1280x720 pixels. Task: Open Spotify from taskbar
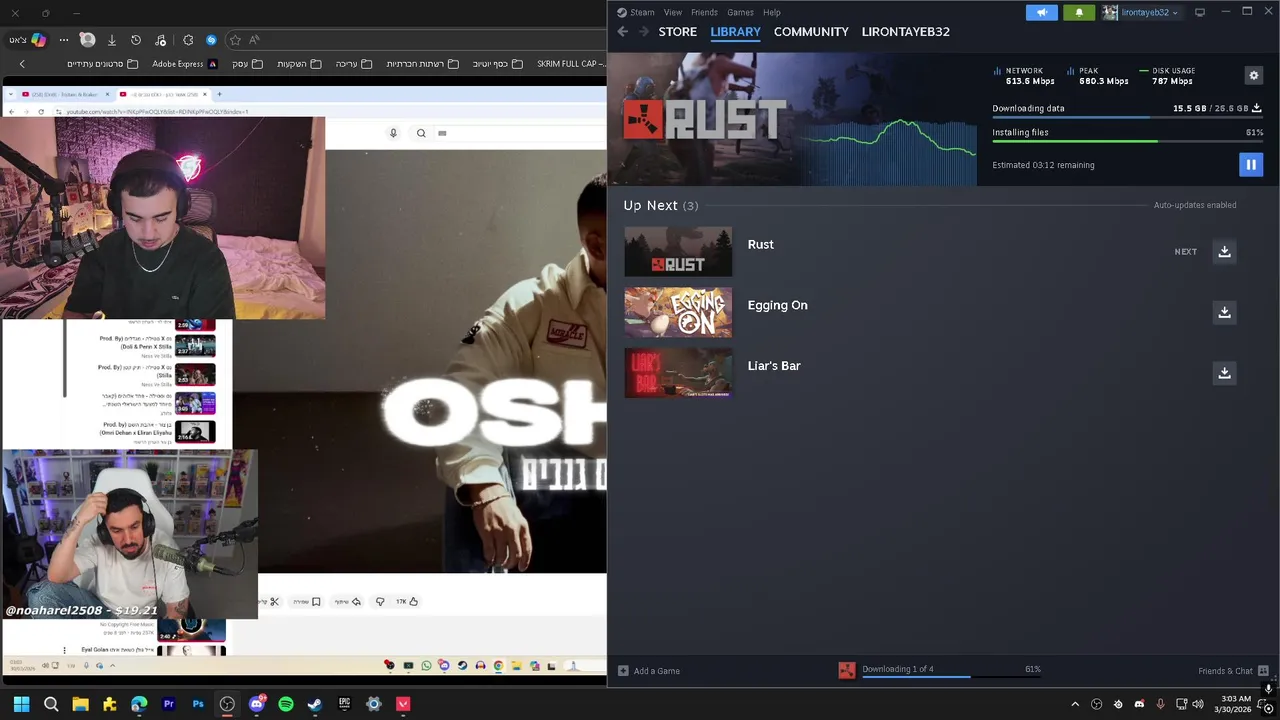(x=286, y=704)
